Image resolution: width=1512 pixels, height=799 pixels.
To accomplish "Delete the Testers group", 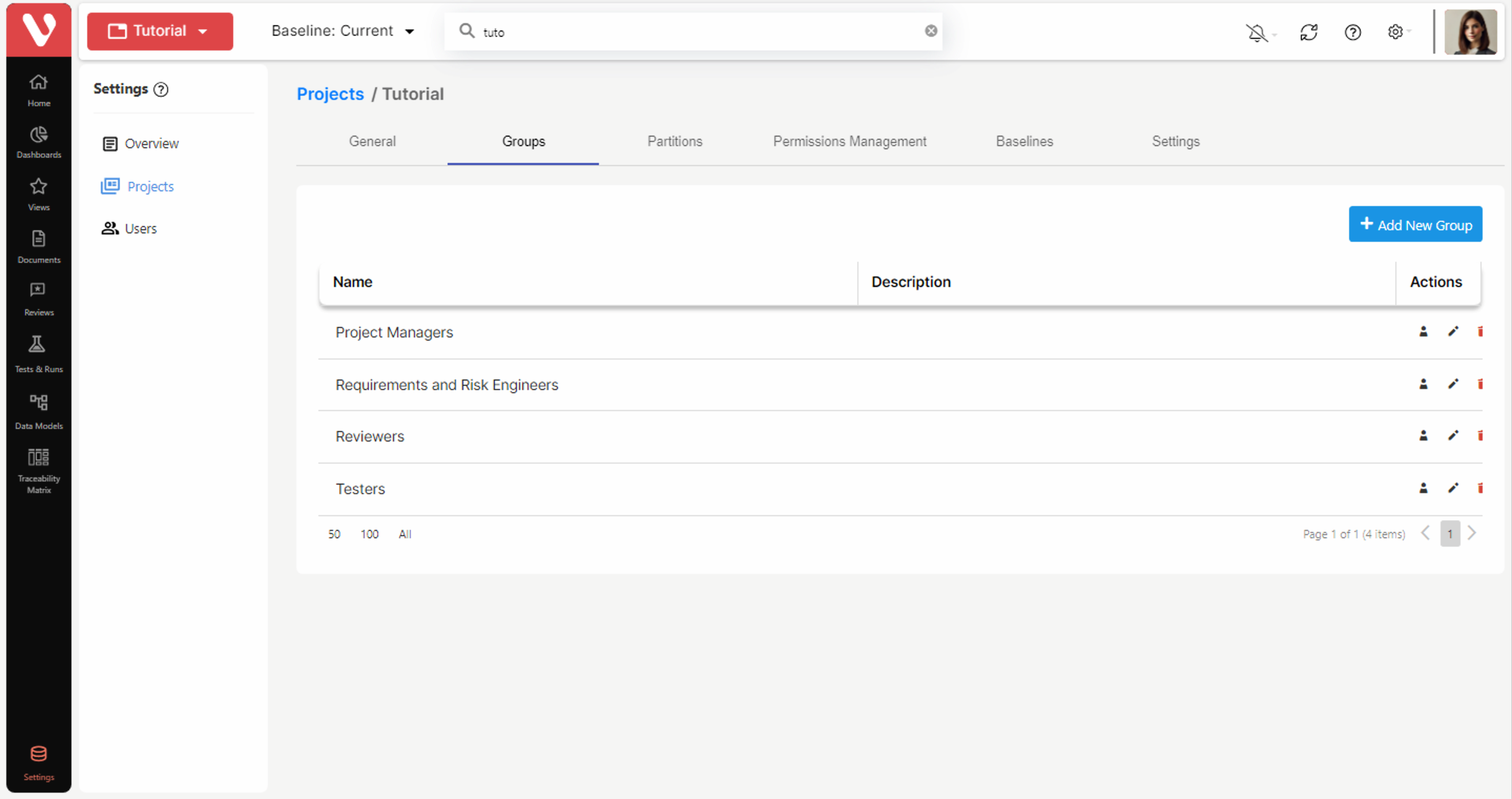I will [1480, 488].
